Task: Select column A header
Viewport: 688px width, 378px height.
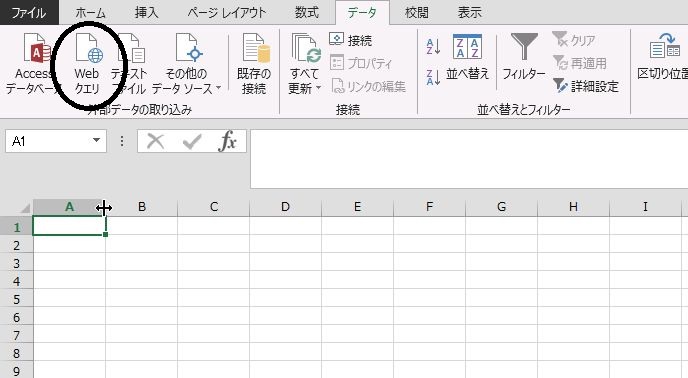Action: [x=69, y=207]
